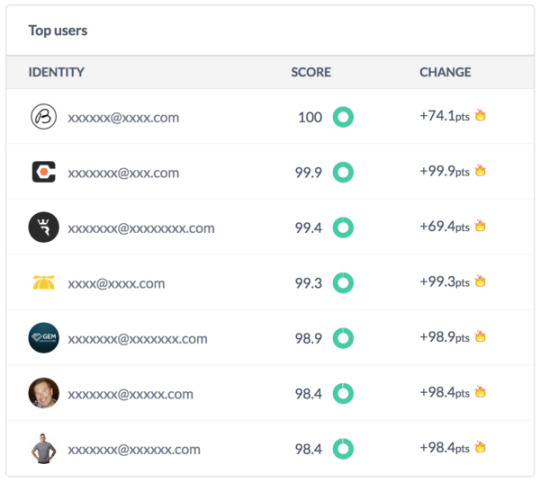Screen dimensions: 540x482
Task: Click the flame icon beside +69.4pts
Action: click(480, 226)
